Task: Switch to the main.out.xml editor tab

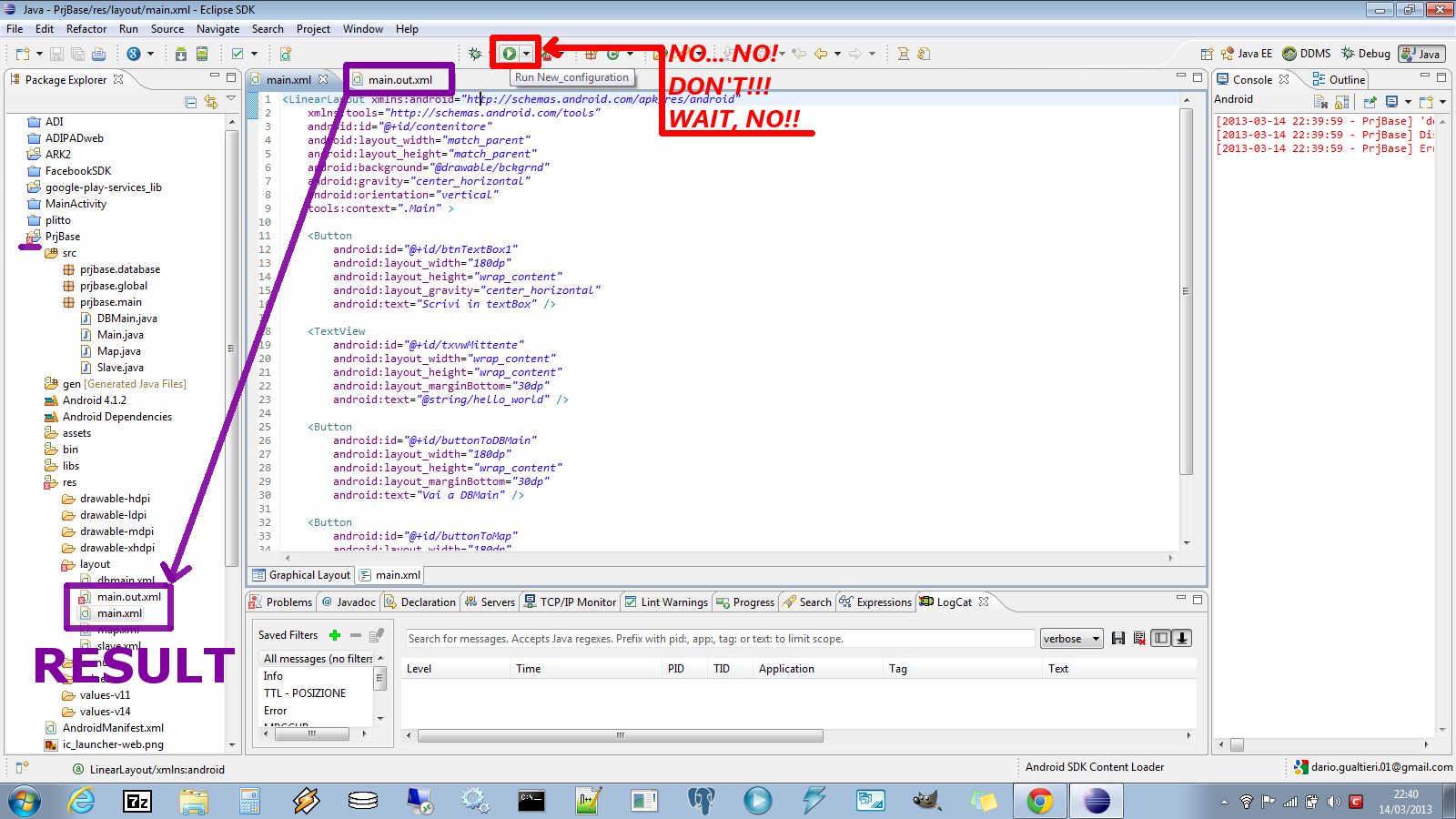Action: tap(399, 80)
